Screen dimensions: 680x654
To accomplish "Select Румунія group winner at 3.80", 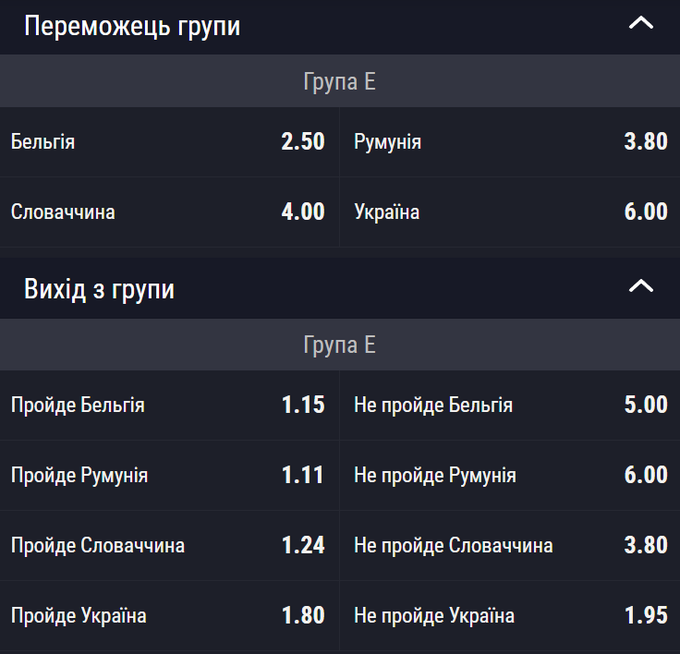I will pos(510,142).
